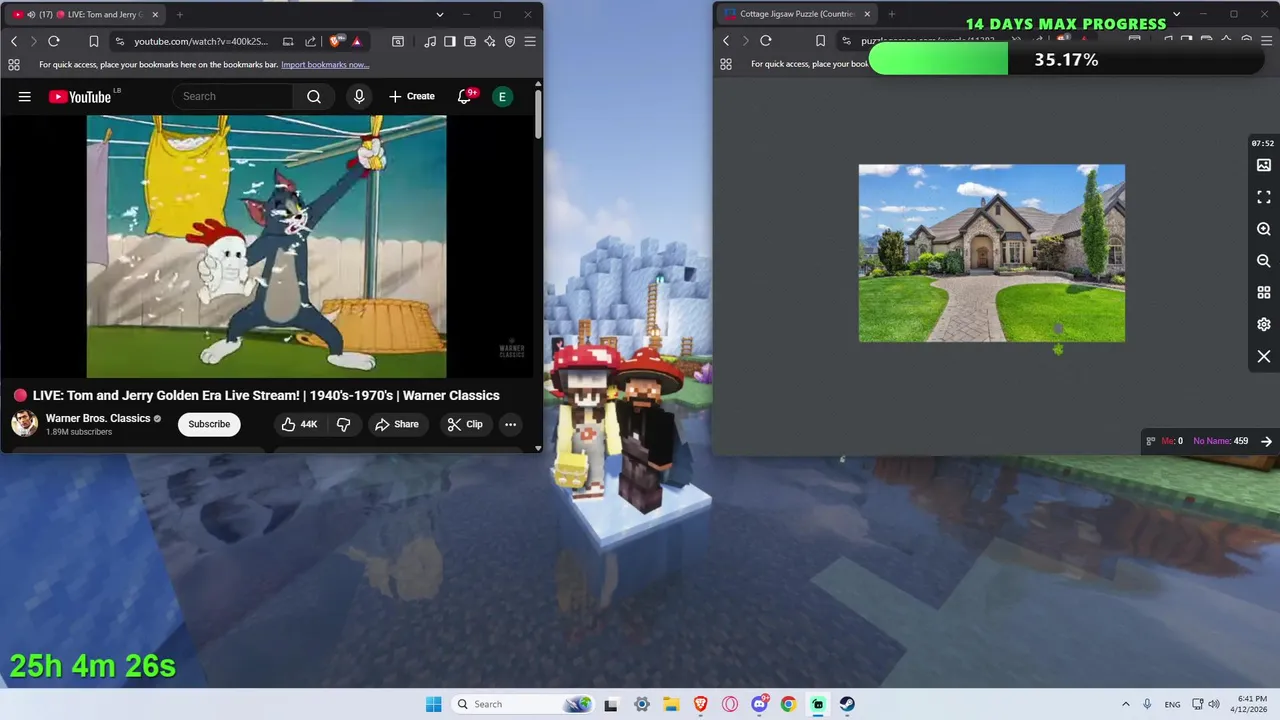Image resolution: width=1280 pixels, height=720 pixels.
Task: Open Brave Wallet in YouTube window
Action: (470, 41)
